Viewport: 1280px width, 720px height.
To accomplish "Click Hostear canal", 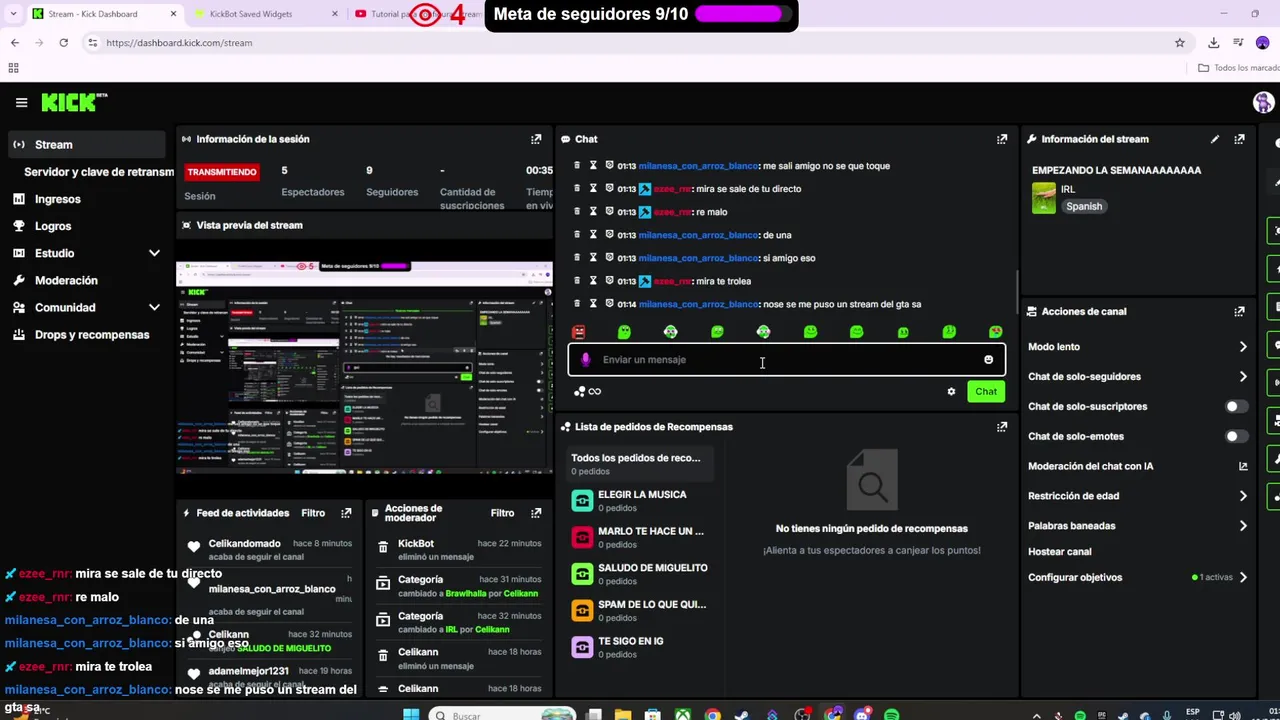I will pos(1059,552).
